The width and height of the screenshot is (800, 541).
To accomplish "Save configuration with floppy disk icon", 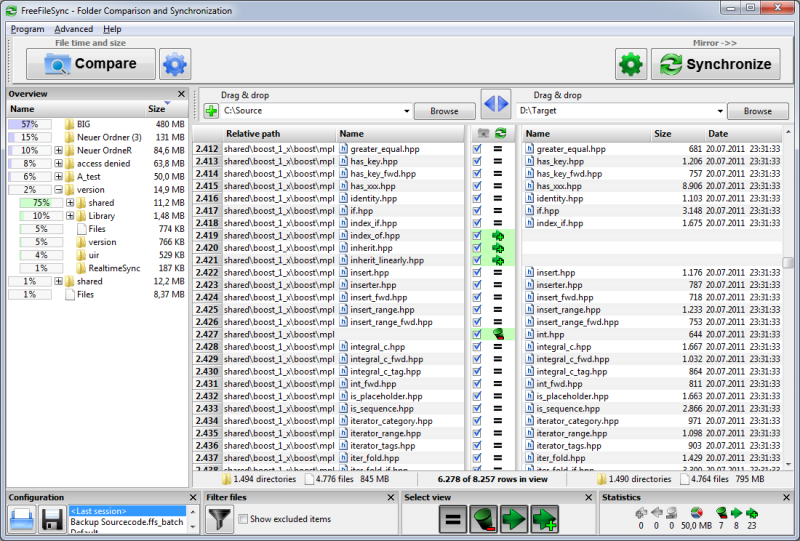I will tap(52, 520).
